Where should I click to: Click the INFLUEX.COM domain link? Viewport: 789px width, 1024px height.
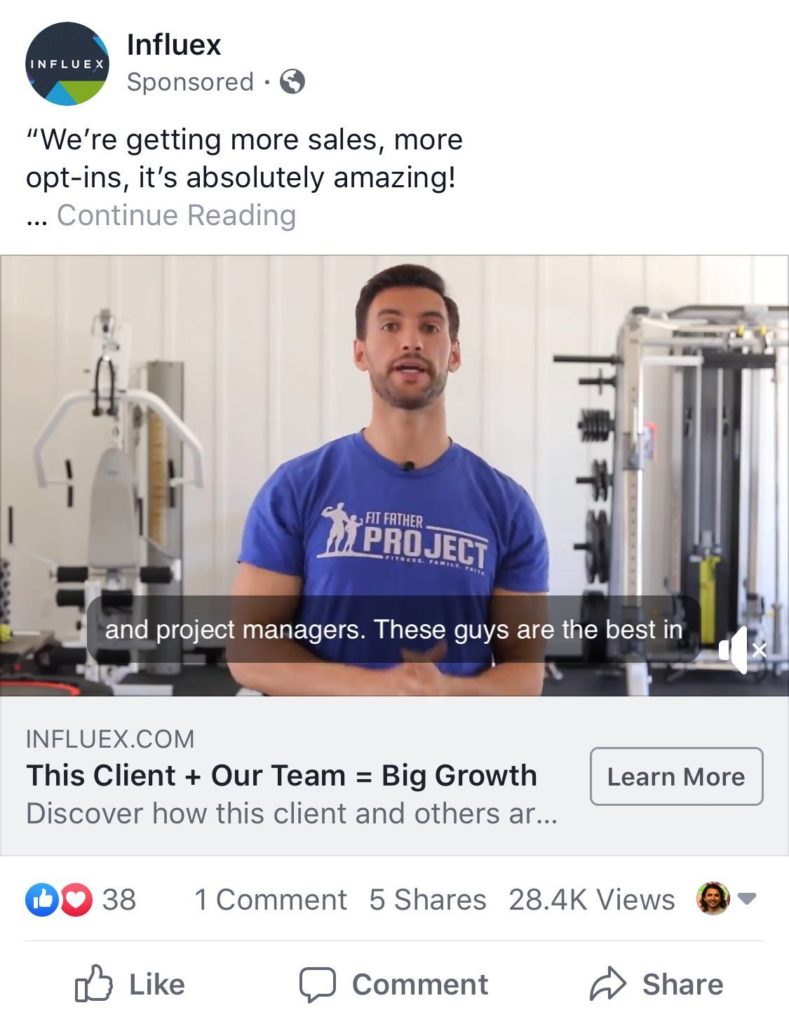(110, 739)
